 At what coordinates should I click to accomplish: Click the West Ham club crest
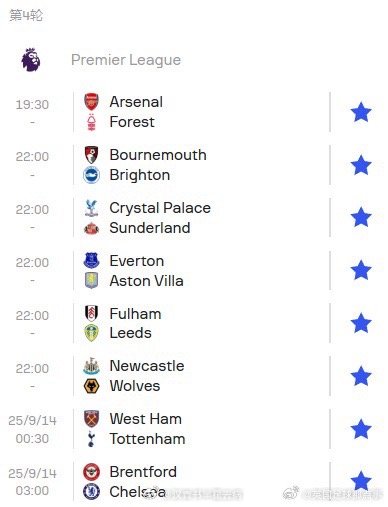coord(91,419)
